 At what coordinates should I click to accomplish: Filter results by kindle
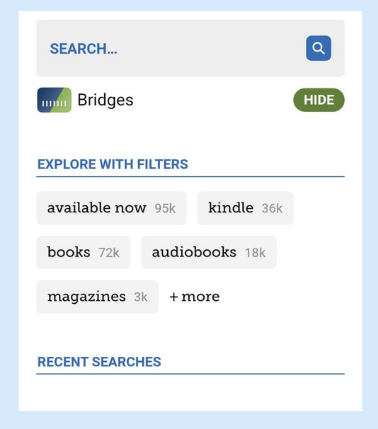tap(245, 208)
